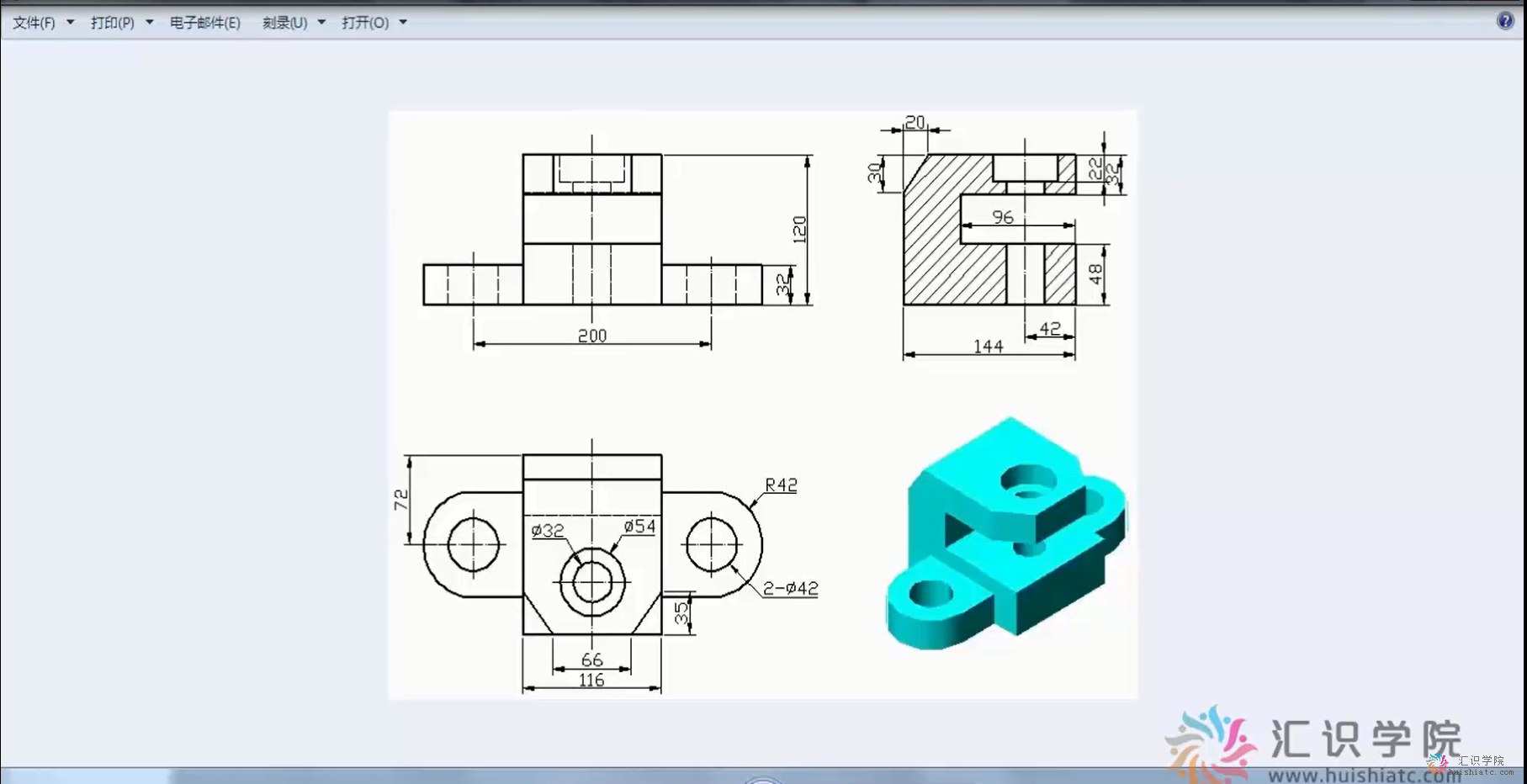Click the 66 dimension in top view
This screenshot has width=1527, height=784.
(x=592, y=660)
